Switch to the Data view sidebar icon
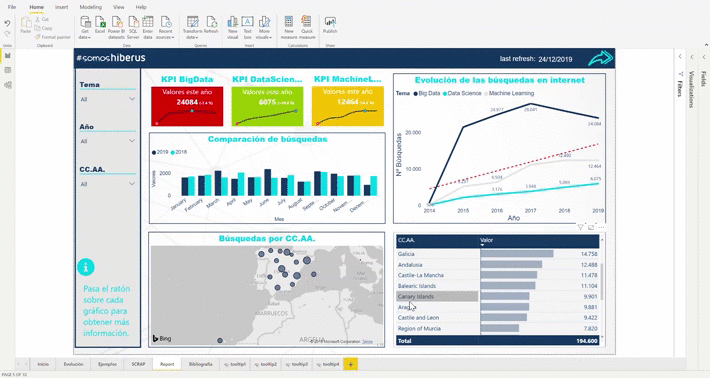710x378 pixels. pos(8,70)
